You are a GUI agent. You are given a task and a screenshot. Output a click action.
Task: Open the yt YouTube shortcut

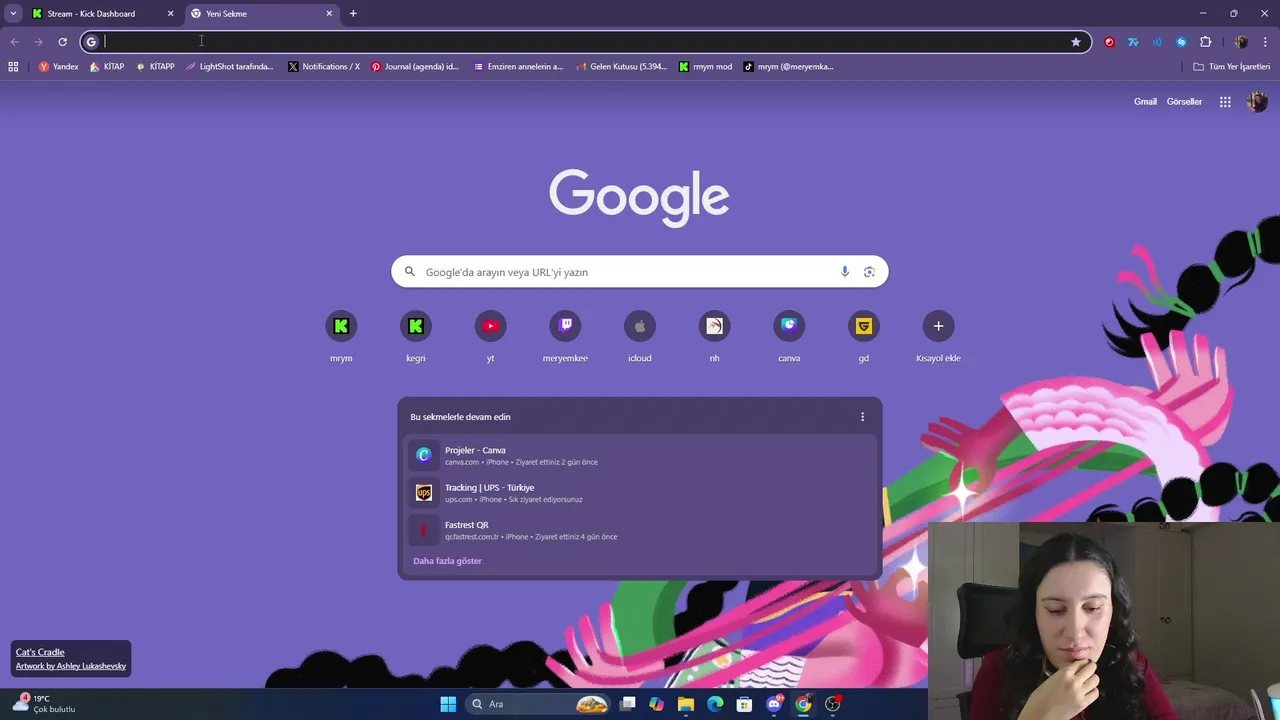(490, 337)
